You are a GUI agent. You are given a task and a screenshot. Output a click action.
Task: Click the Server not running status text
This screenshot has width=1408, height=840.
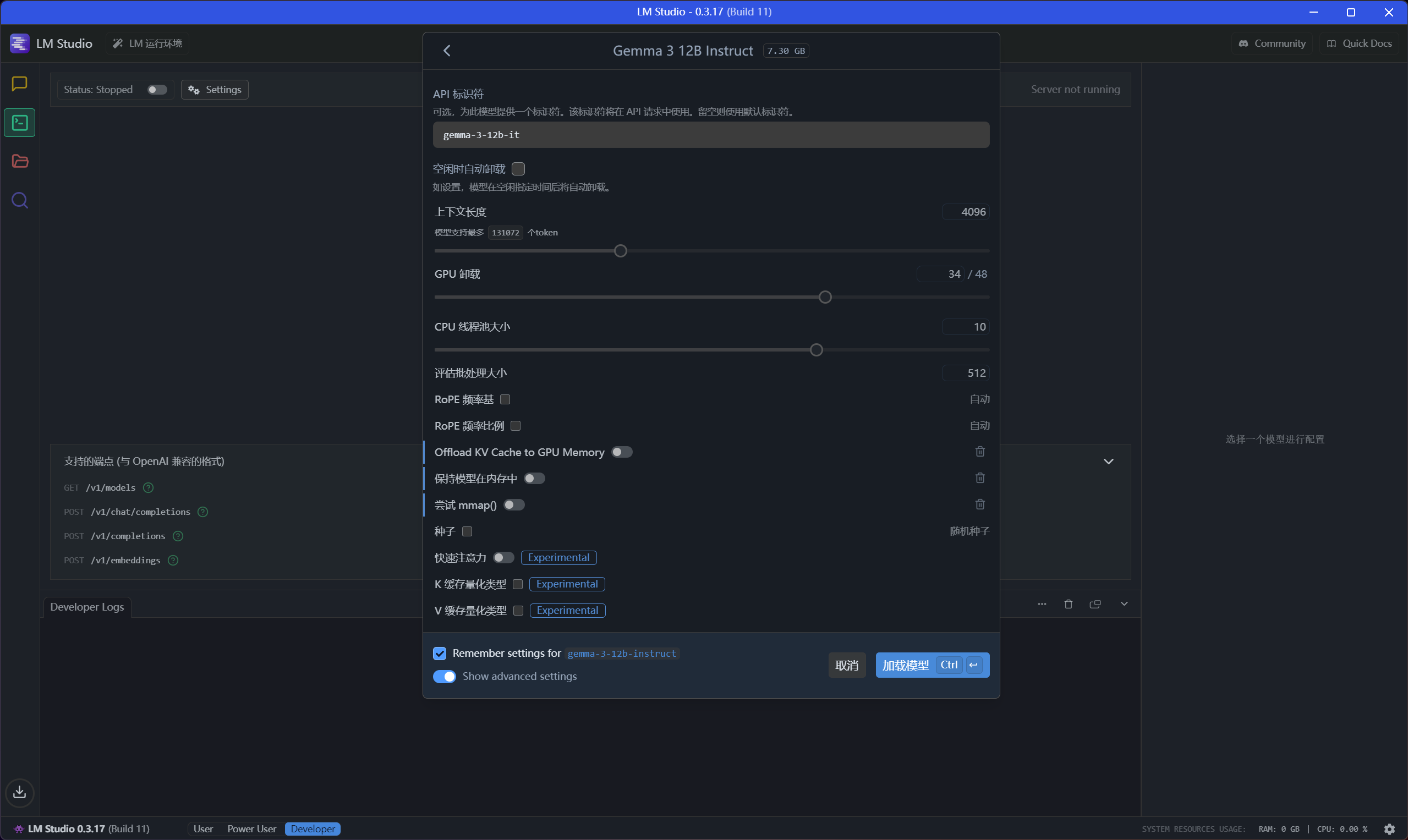(x=1075, y=90)
